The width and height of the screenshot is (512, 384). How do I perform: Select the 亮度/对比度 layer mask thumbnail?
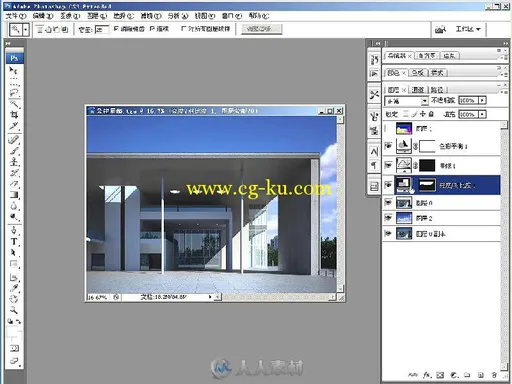click(427, 185)
